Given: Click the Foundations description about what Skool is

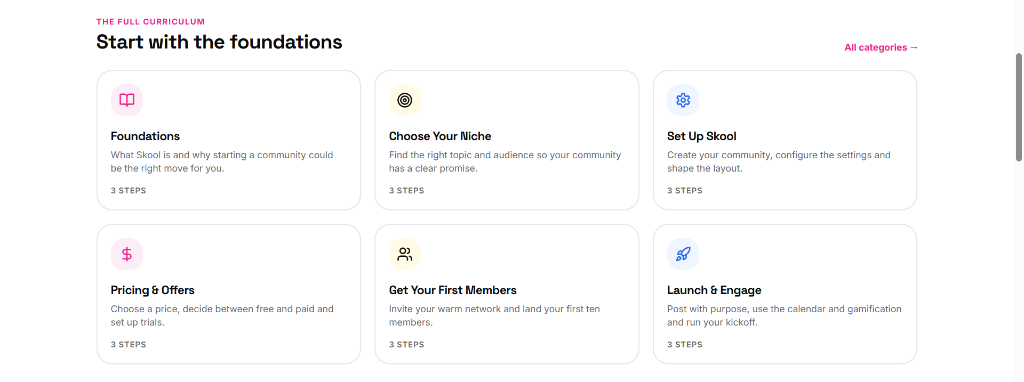Looking at the screenshot, I should pos(221,162).
